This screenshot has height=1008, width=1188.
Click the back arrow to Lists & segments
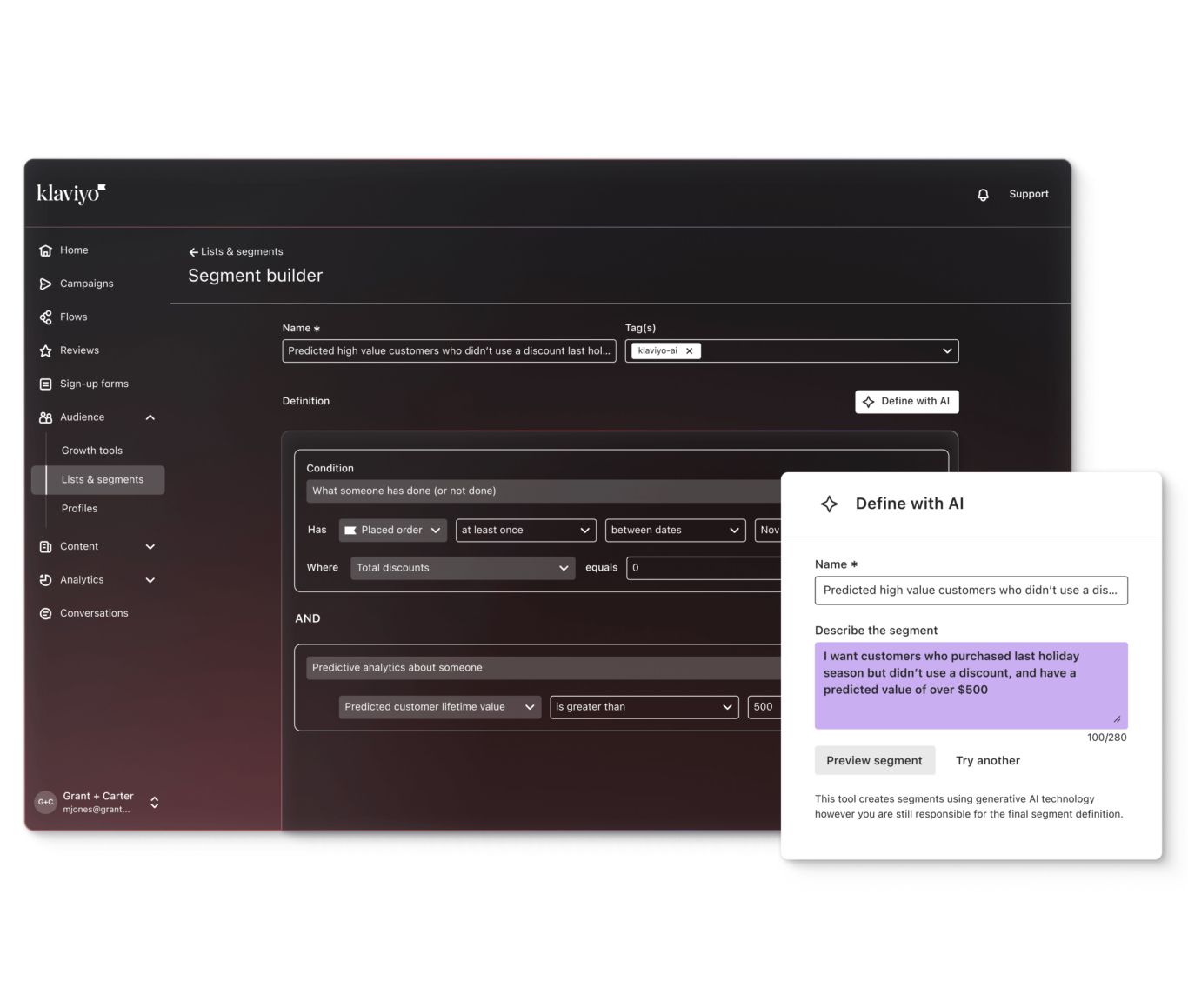[x=192, y=251]
